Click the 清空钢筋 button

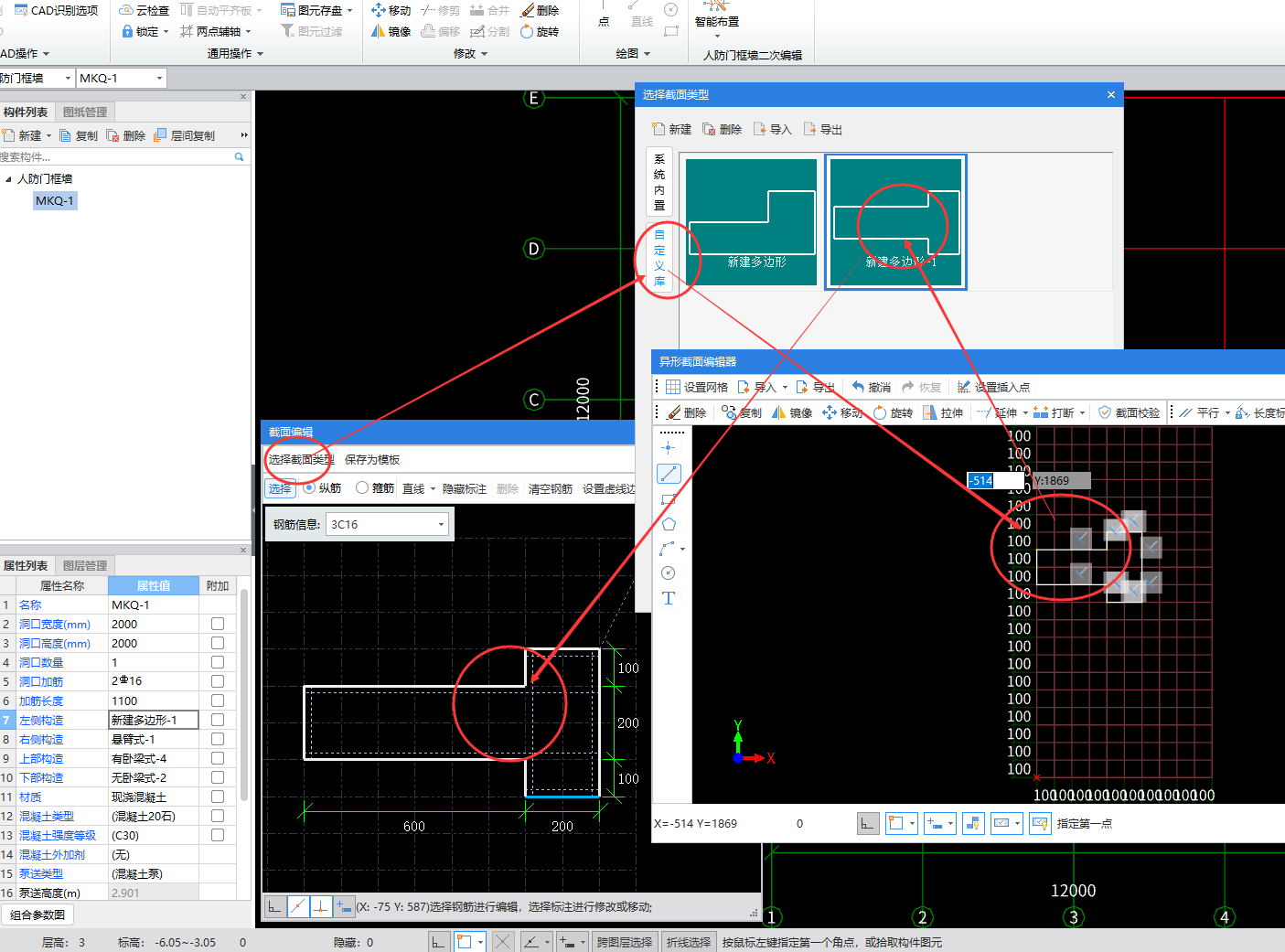[551, 488]
